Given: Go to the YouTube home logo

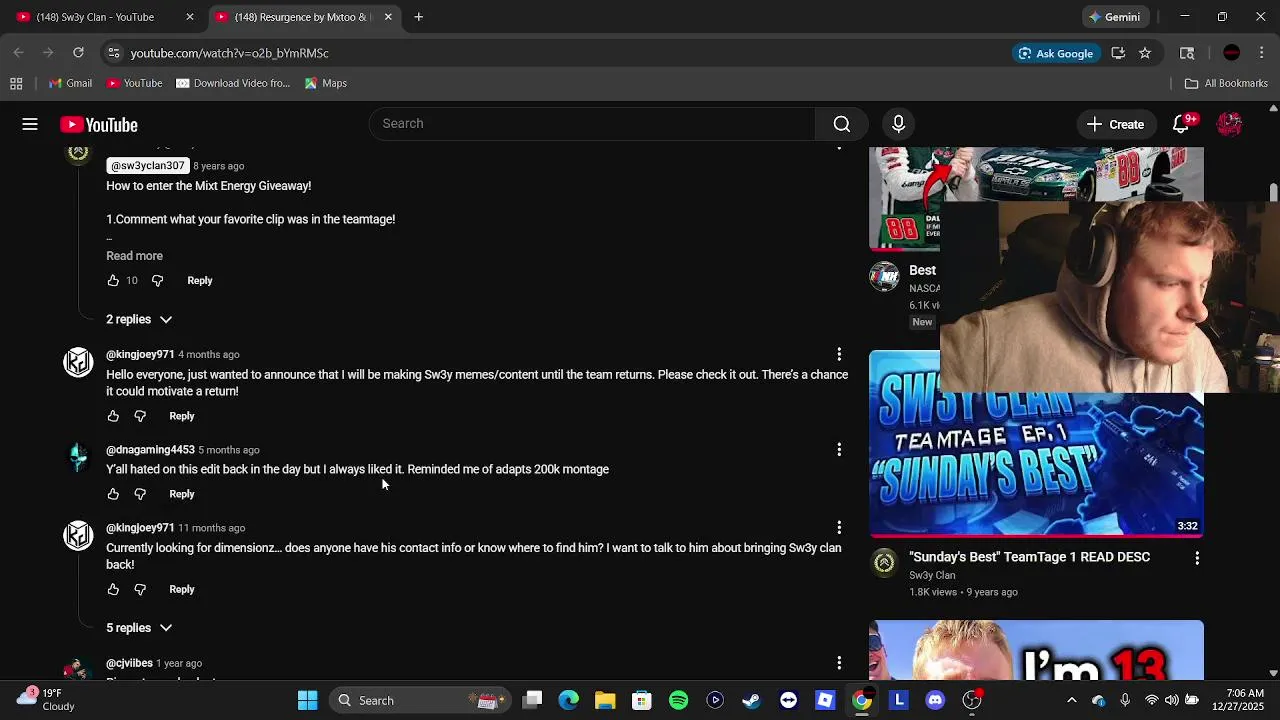Looking at the screenshot, I should [x=98, y=125].
